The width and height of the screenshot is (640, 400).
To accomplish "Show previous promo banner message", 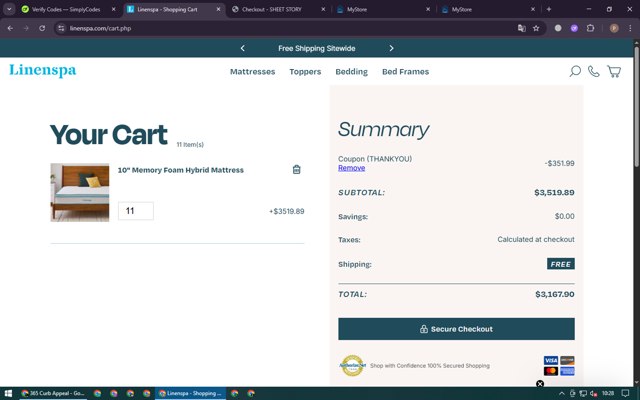I will tap(242, 48).
